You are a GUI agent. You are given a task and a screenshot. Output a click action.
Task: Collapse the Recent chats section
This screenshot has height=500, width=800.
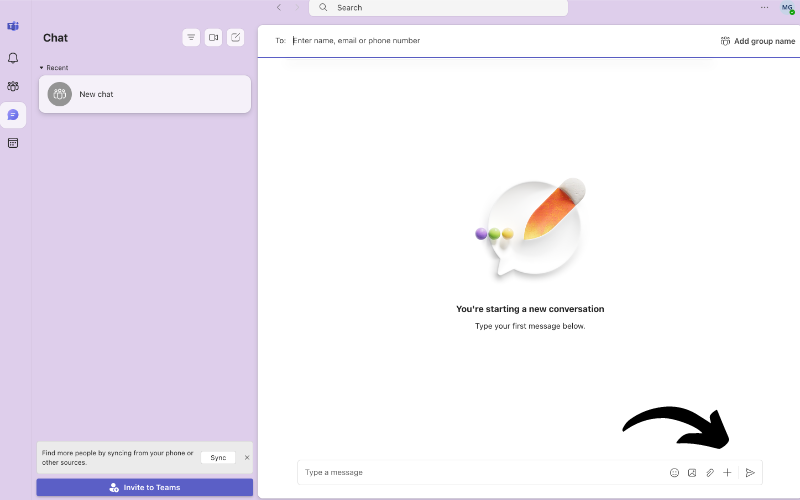point(41,67)
